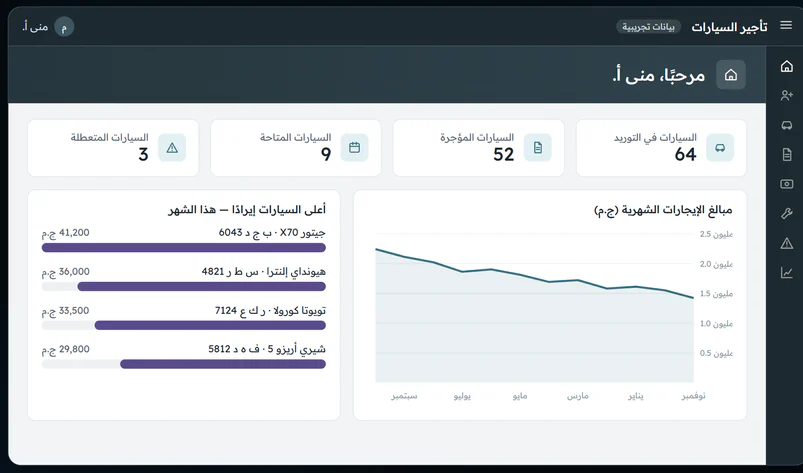Click the revenue bar for شيري أريزو 5

point(223,364)
